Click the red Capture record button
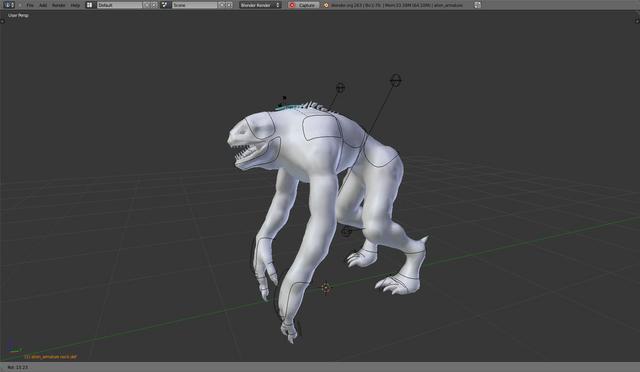The image size is (640, 372). (303, 5)
